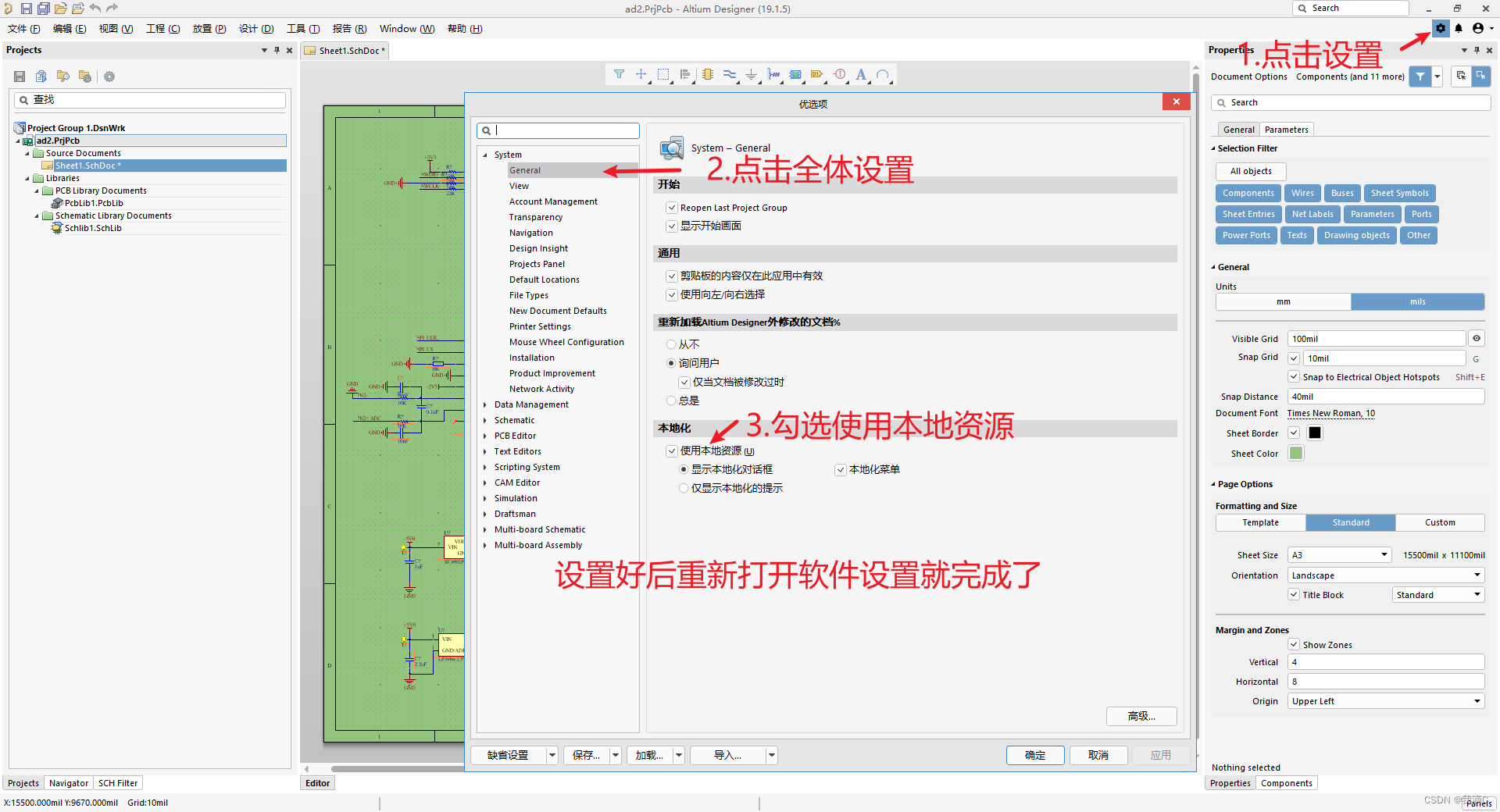This screenshot has width=1500, height=812.
Task: Open the 视图 (V) menu
Action: pyautogui.click(x=115, y=28)
